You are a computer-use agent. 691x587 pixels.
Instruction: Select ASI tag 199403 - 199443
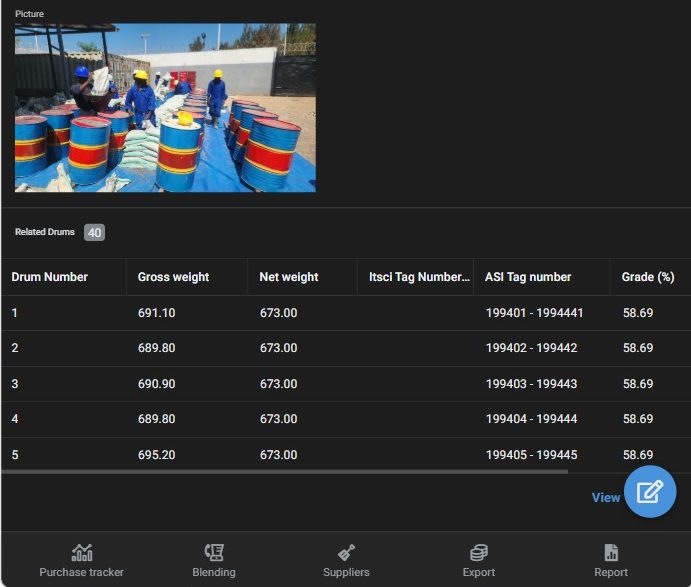tap(531, 384)
